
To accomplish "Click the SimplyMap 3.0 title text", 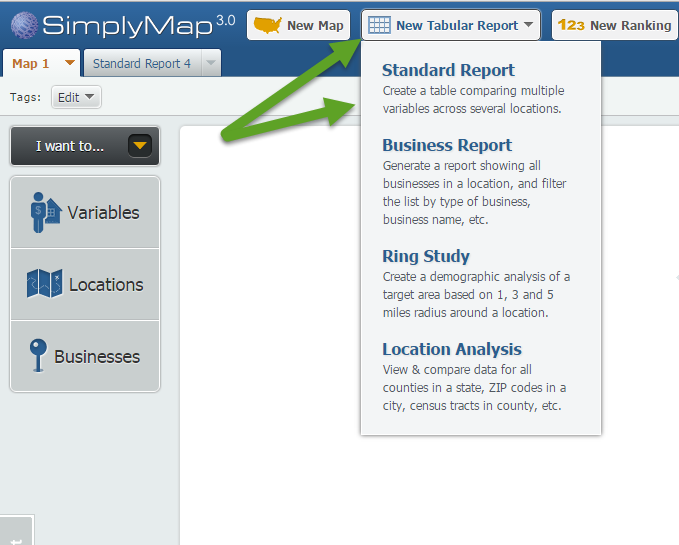I will click(x=139, y=26).
